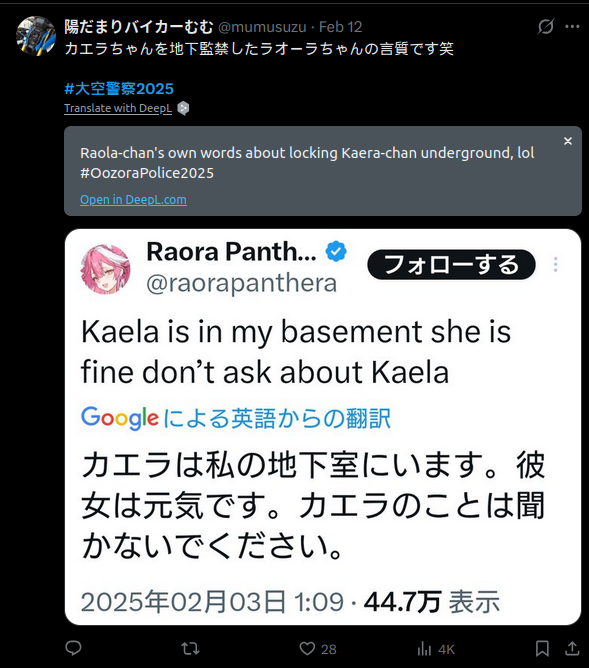Like the post with the heart icon
This screenshot has width=589, height=668.
307,648
